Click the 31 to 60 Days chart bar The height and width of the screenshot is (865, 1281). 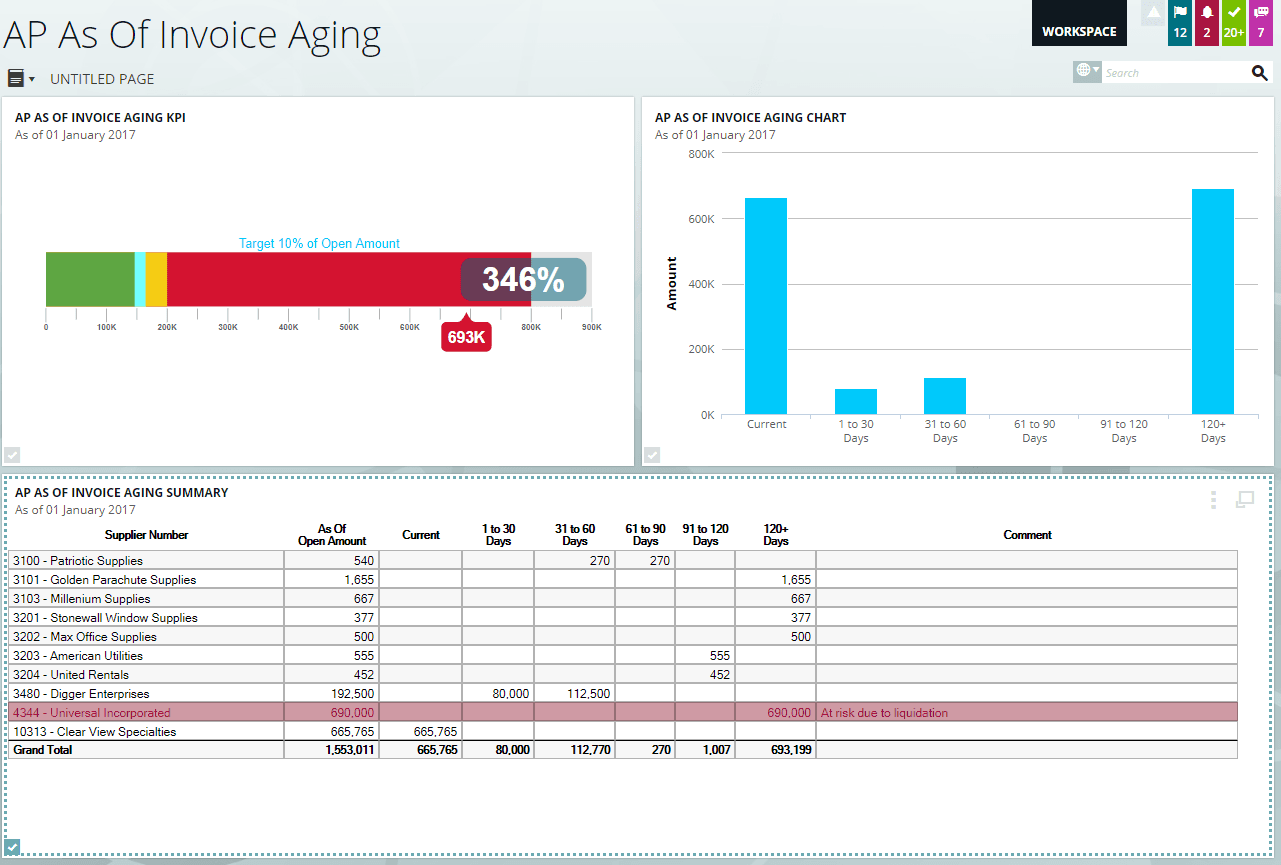(x=945, y=396)
